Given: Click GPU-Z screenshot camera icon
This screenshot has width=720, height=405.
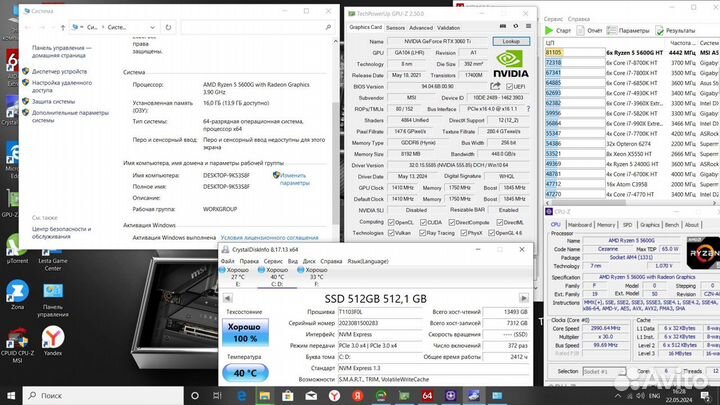Looking at the screenshot, I should [x=503, y=27].
